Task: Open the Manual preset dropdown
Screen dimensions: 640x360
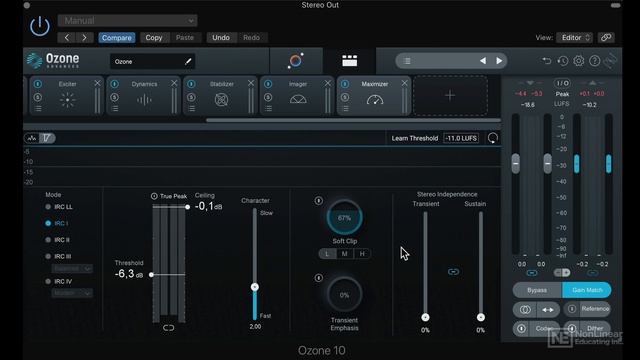Action: click(127, 20)
